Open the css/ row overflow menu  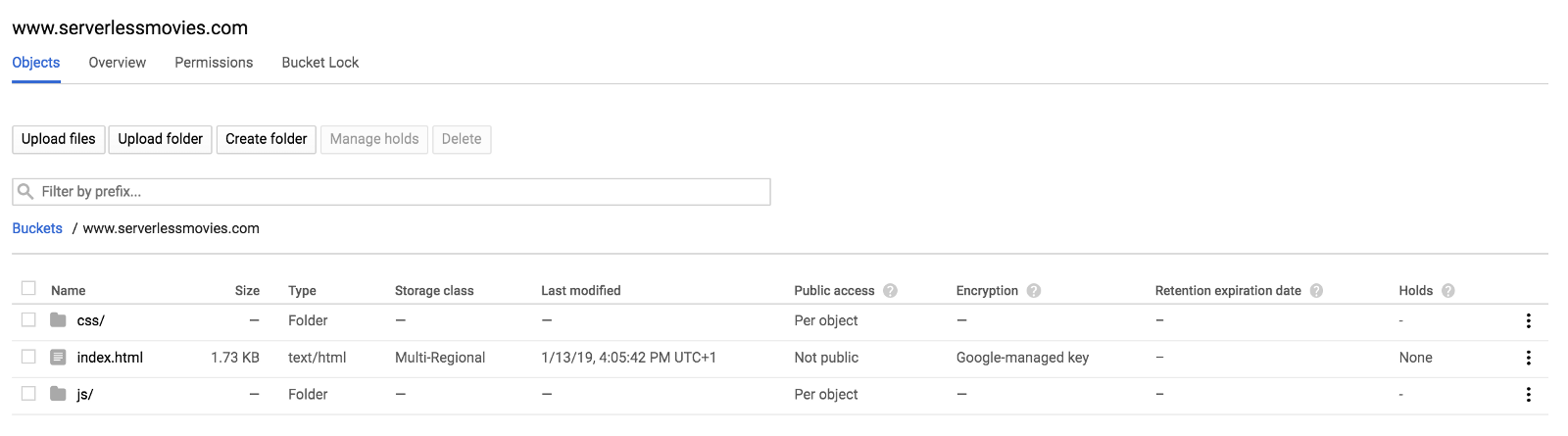coord(1528,320)
